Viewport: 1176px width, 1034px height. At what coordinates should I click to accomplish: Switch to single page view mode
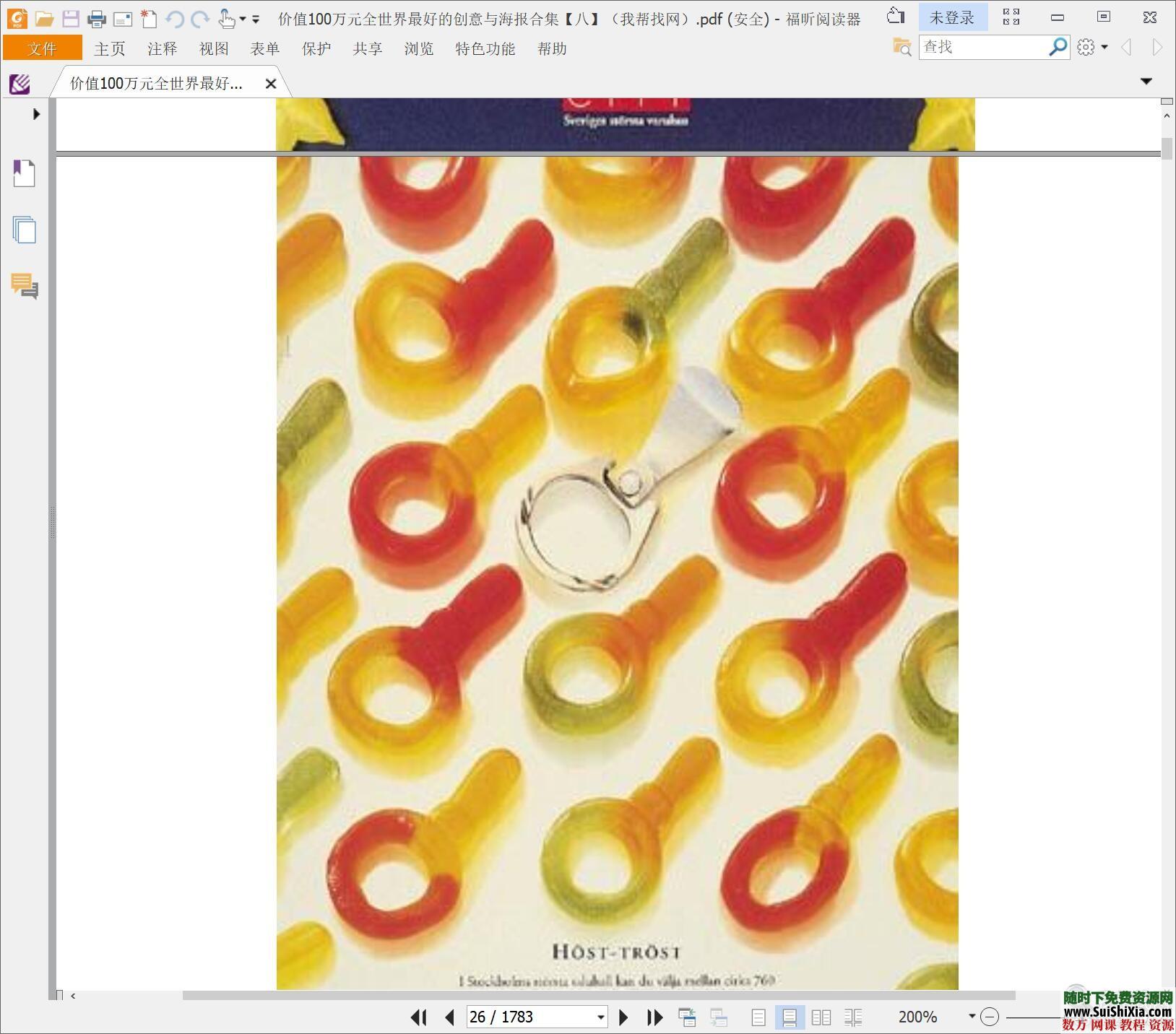pyautogui.click(x=758, y=1017)
